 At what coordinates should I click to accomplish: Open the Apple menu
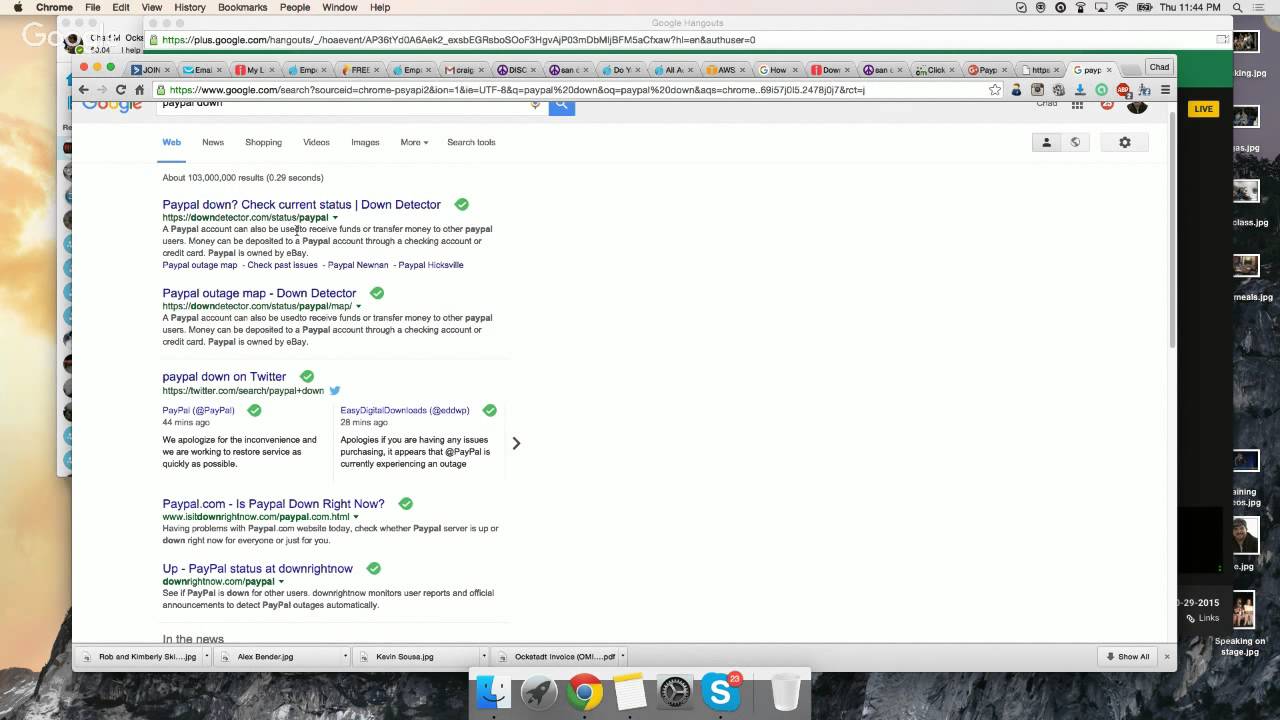pos(18,7)
